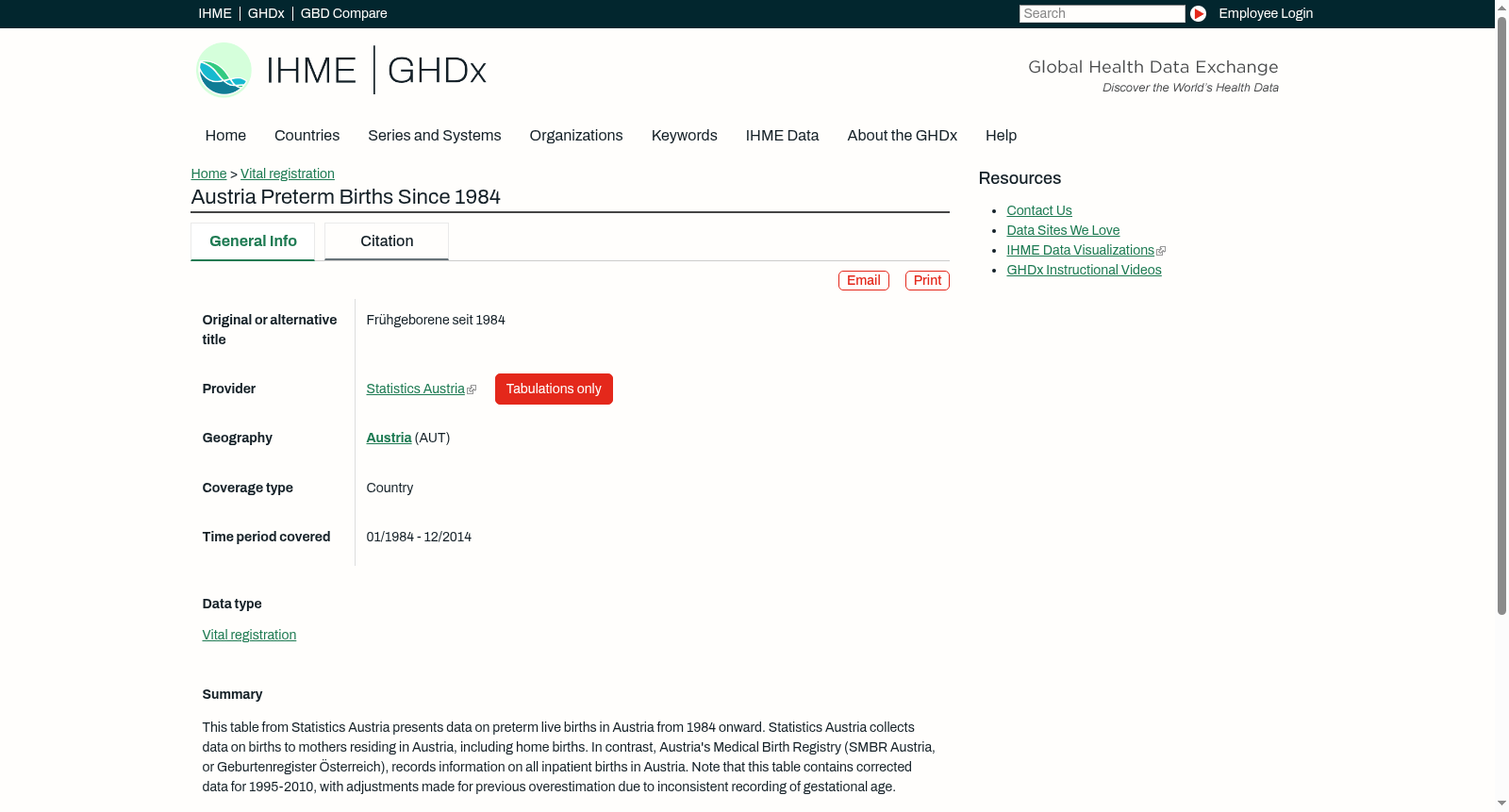Click the 'Country' coverage type value
The image size is (1509, 812).
tap(390, 489)
